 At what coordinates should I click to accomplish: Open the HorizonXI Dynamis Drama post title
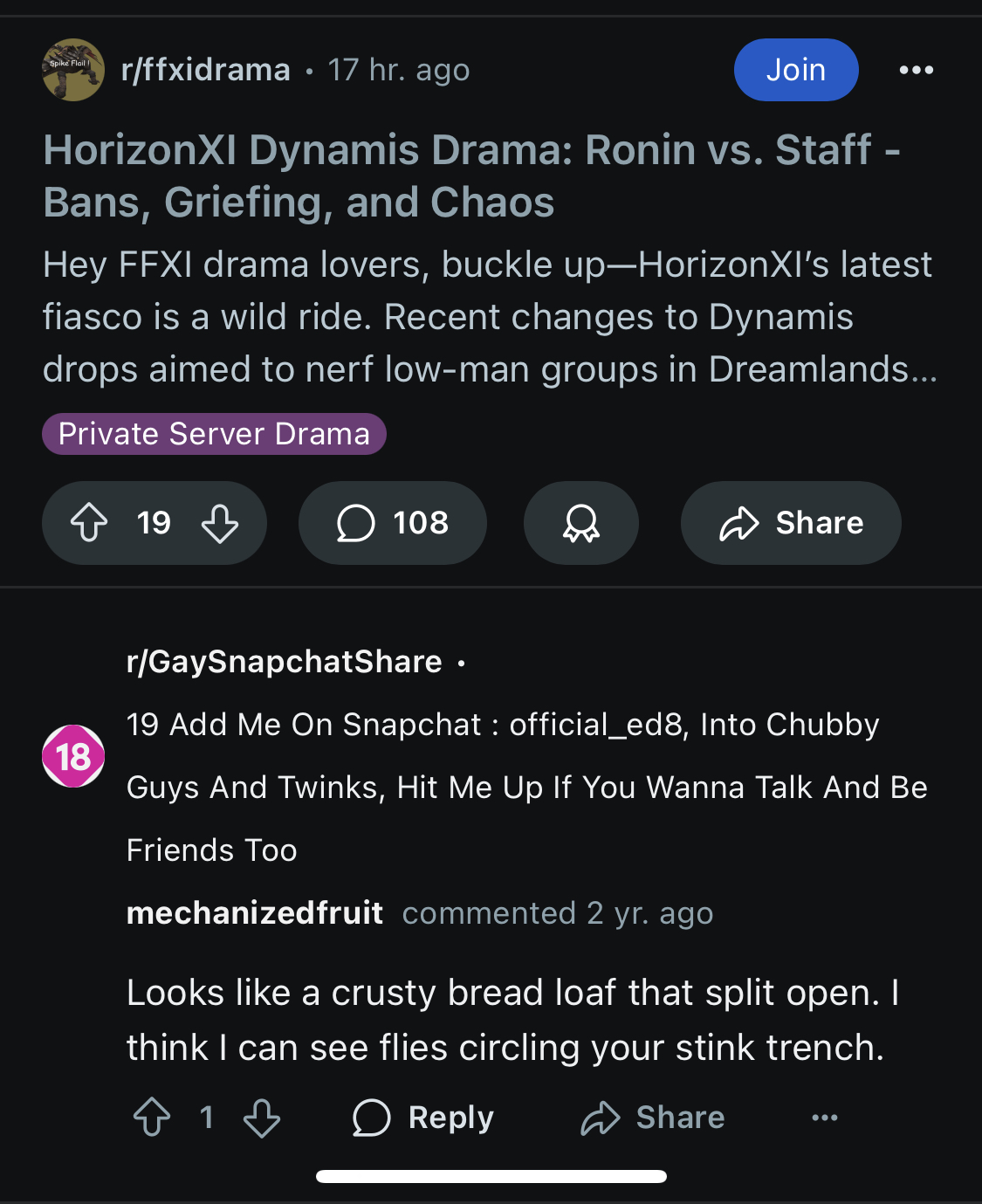(x=472, y=175)
